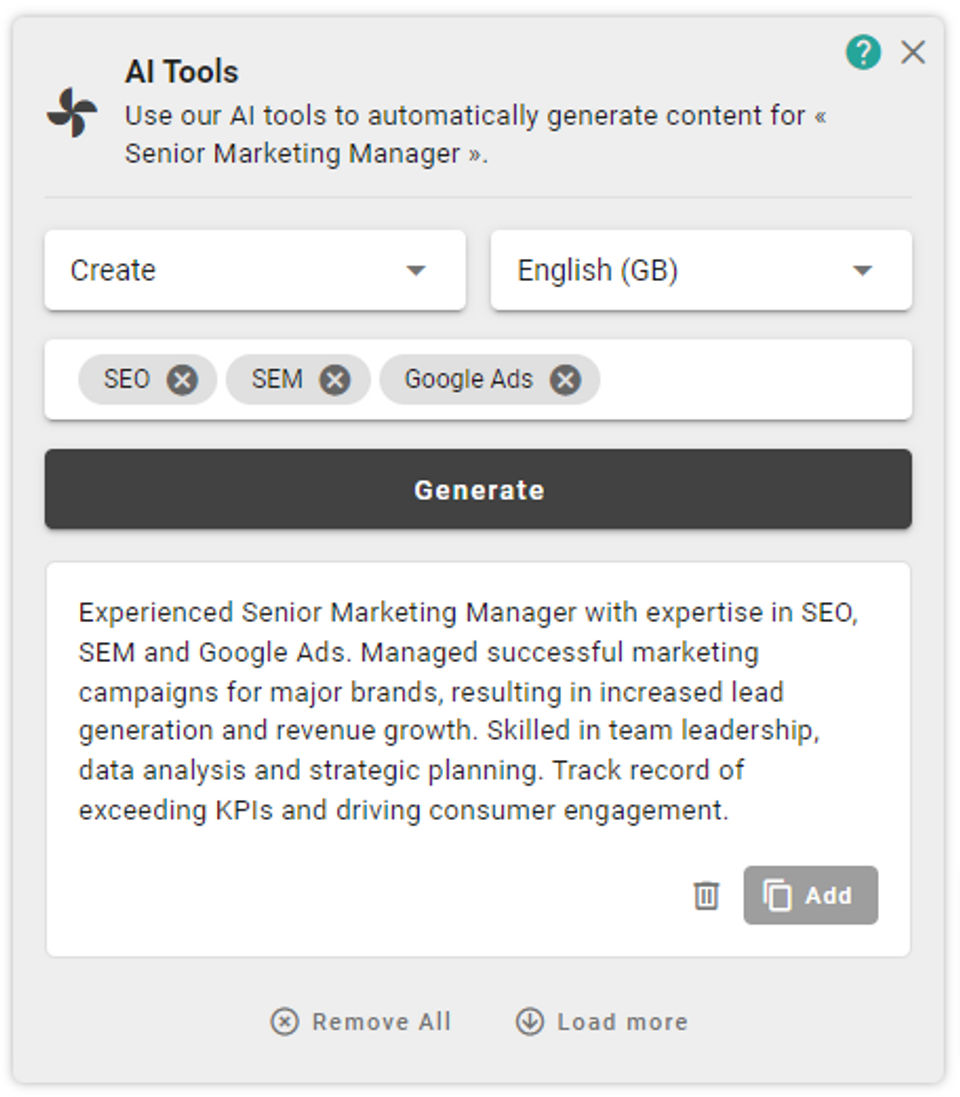Click the arrow on the Create dropdown
This screenshot has width=960, height=1097.
(416, 270)
